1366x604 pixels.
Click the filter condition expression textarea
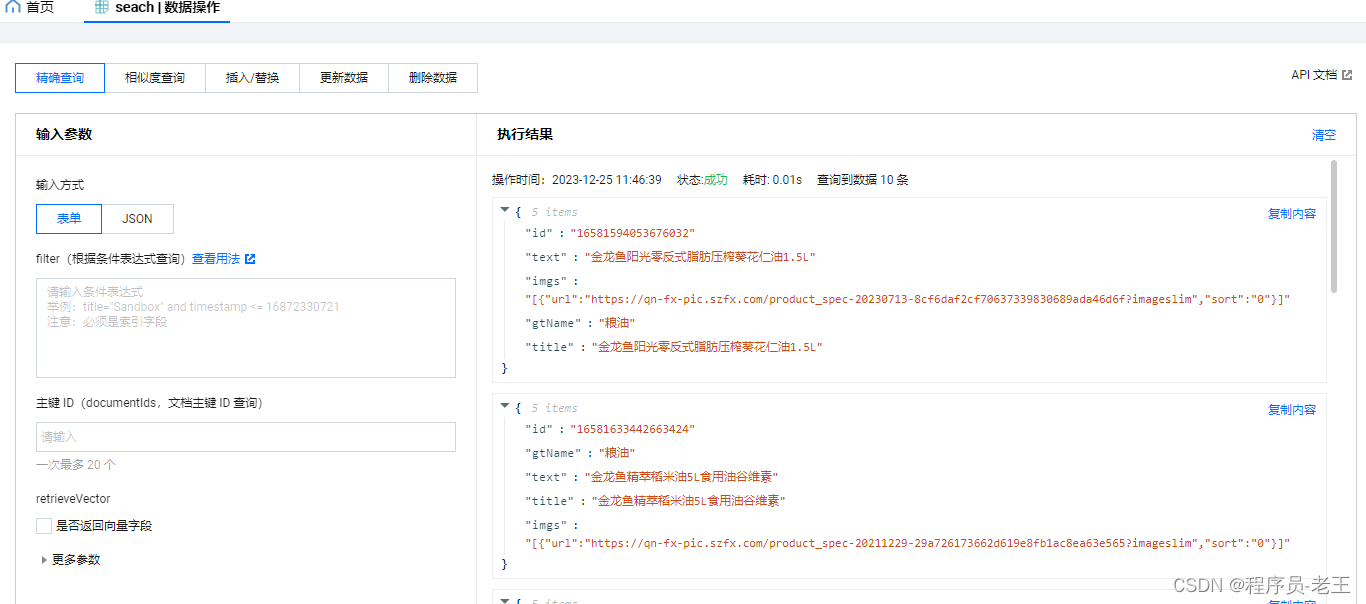[x=246, y=328]
